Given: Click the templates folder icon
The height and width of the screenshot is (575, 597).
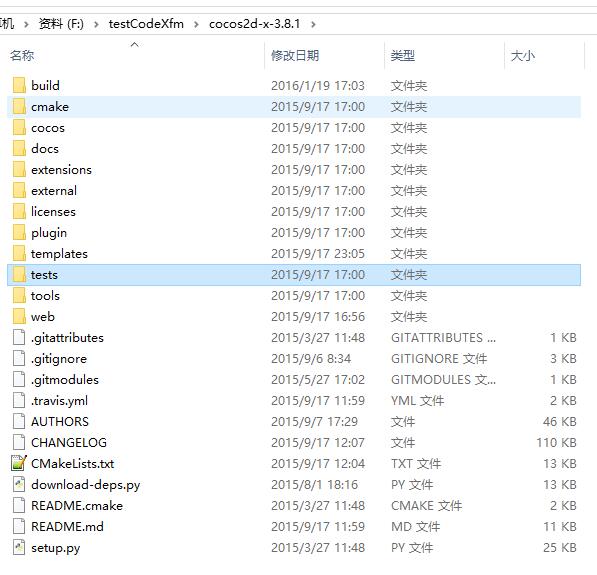Looking at the screenshot, I should click(19, 254).
